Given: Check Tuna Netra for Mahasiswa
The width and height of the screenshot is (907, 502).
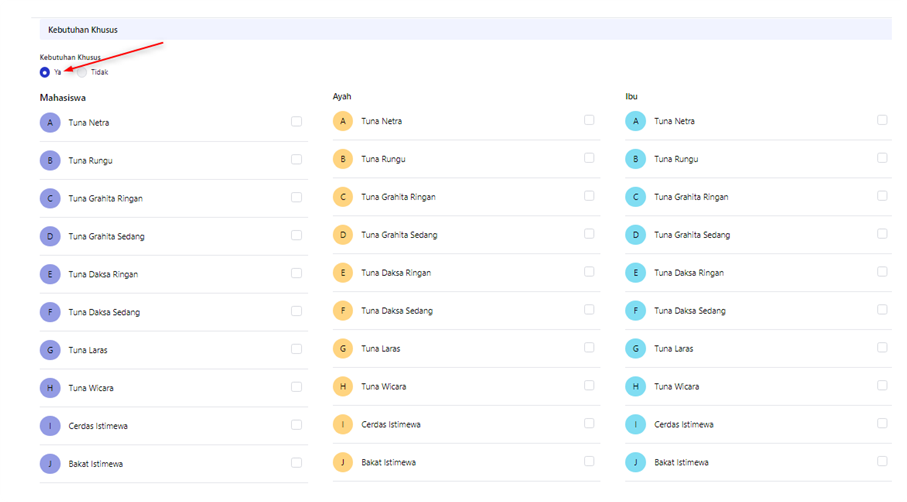Looking at the screenshot, I should tap(296, 121).
